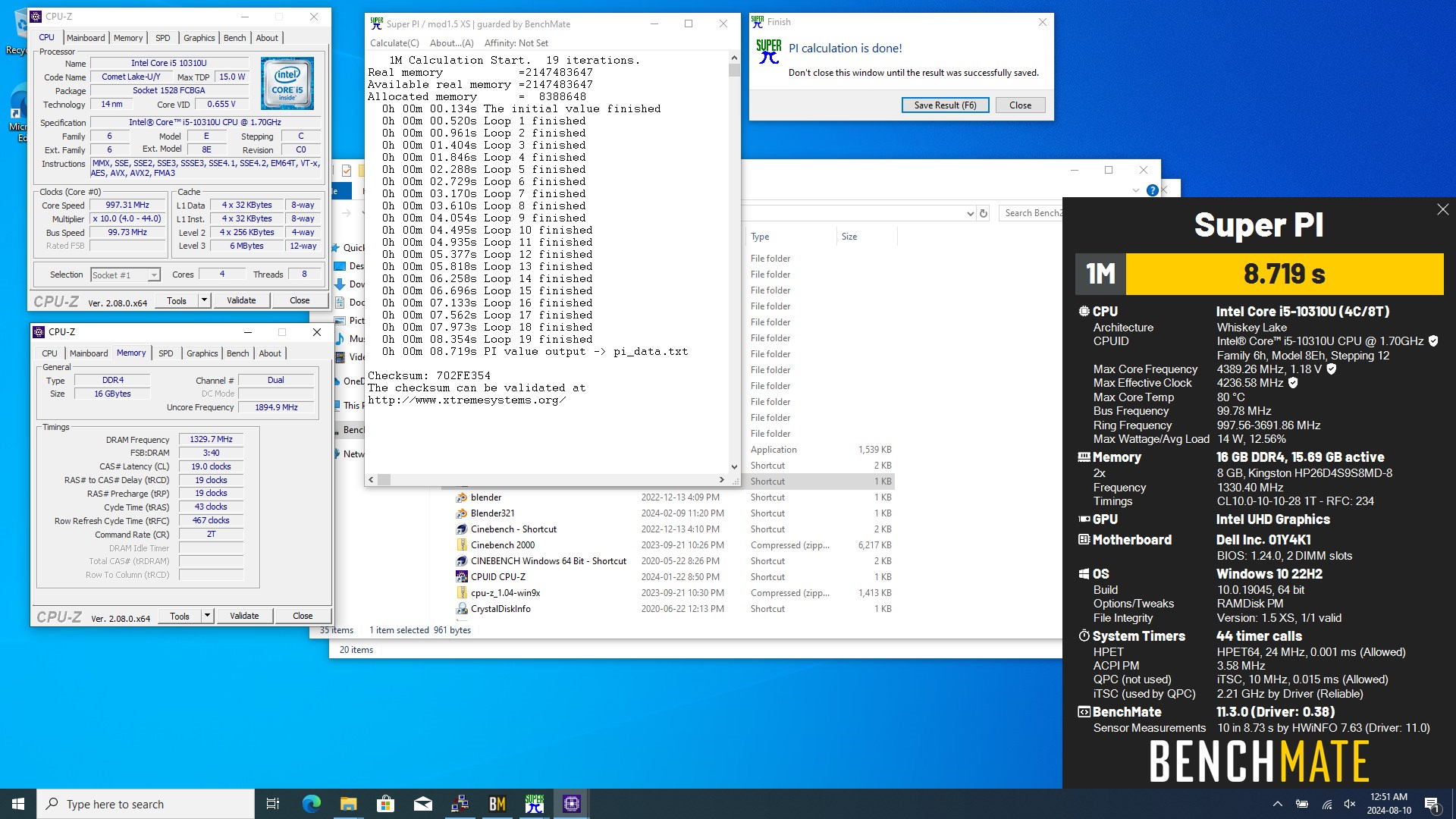Screen dimensions: 1456x819
Task: Click the Save Result (F6) button
Action: (945, 105)
